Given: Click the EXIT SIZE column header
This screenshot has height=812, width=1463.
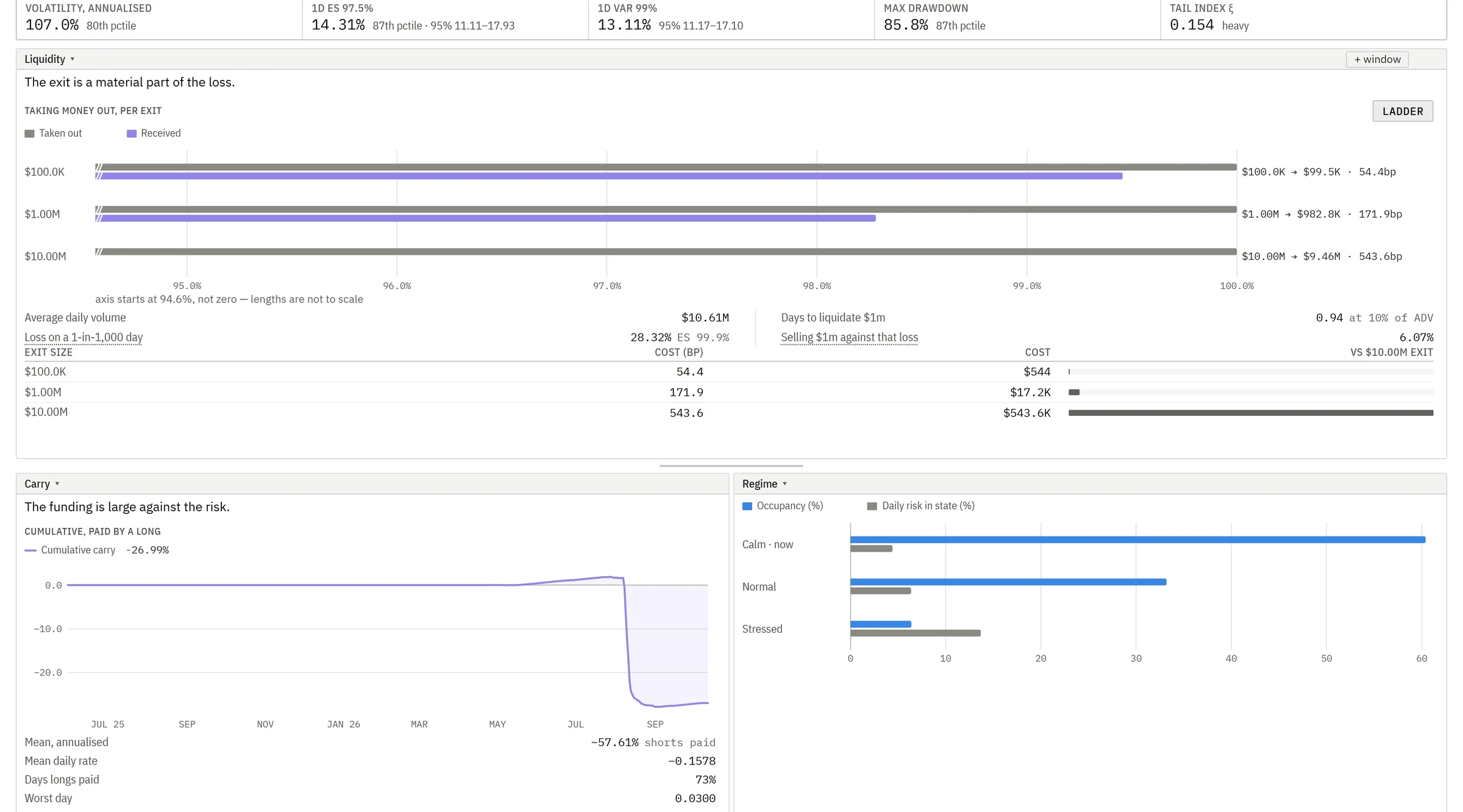Looking at the screenshot, I should point(48,352).
